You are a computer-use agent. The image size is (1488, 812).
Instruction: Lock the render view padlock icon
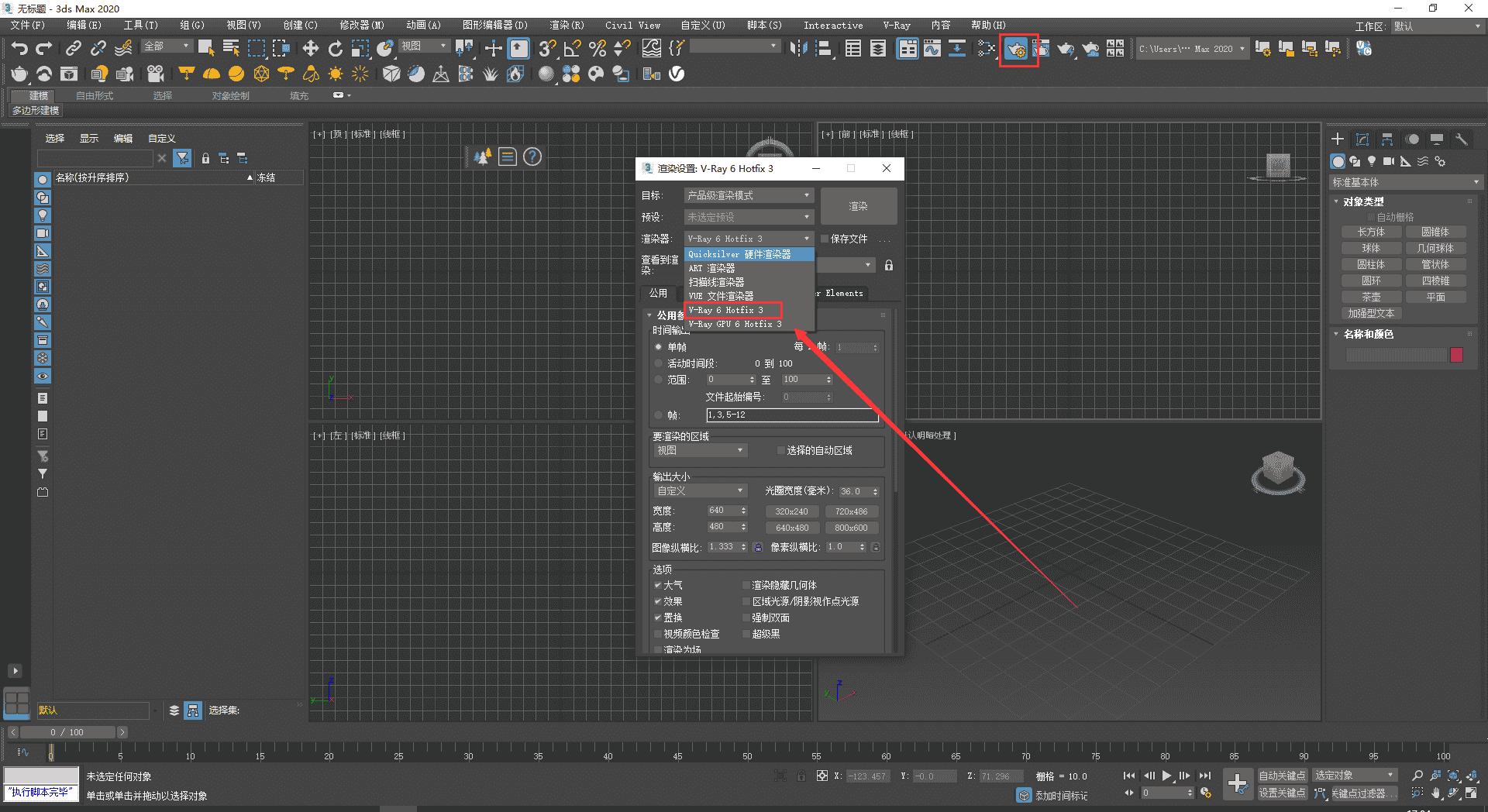(x=889, y=265)
